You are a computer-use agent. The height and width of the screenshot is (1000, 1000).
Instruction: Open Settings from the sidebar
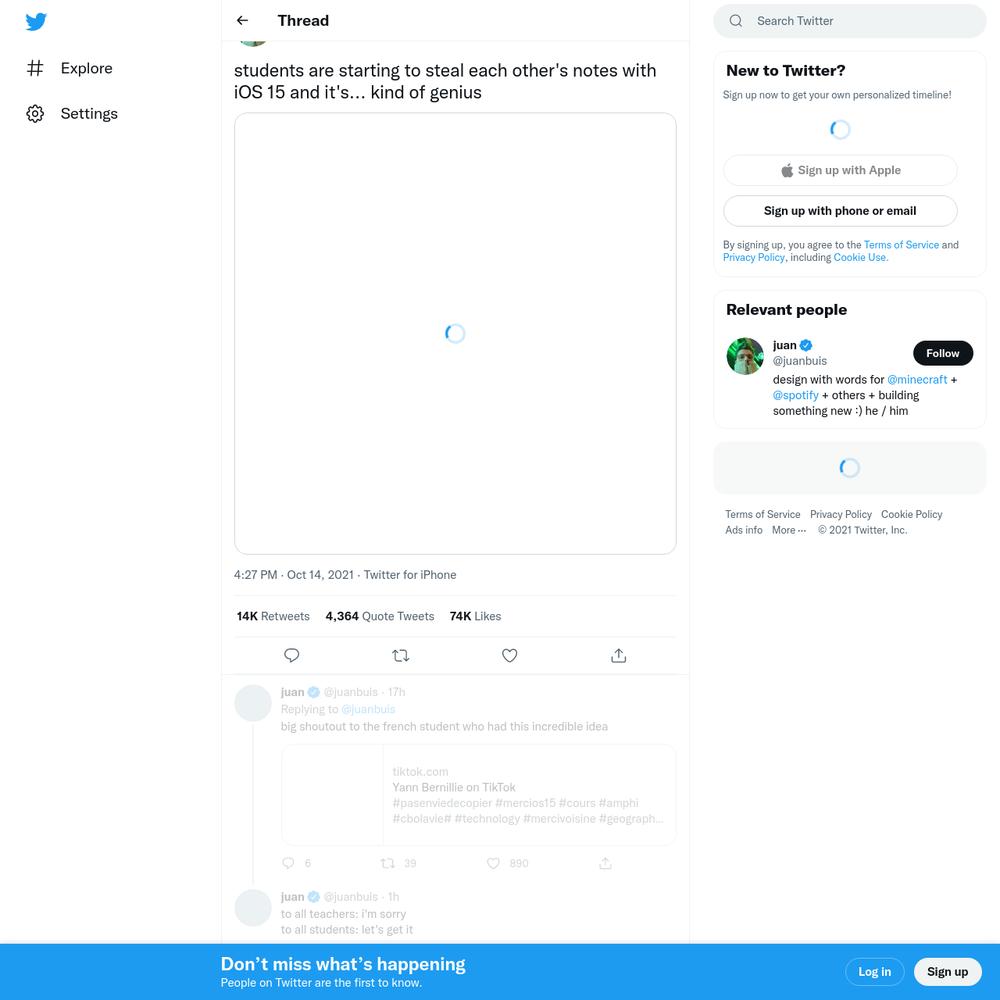click(72, 114)
